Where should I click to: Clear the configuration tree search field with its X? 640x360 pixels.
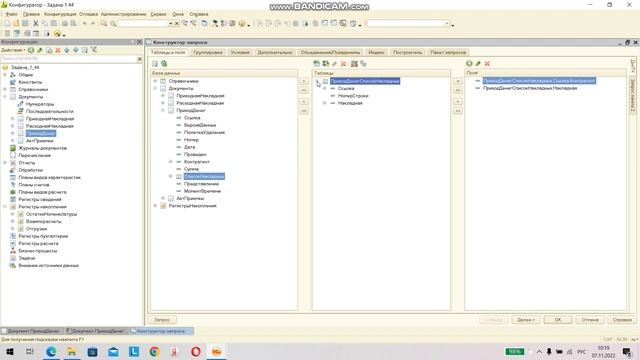point(140,59)
